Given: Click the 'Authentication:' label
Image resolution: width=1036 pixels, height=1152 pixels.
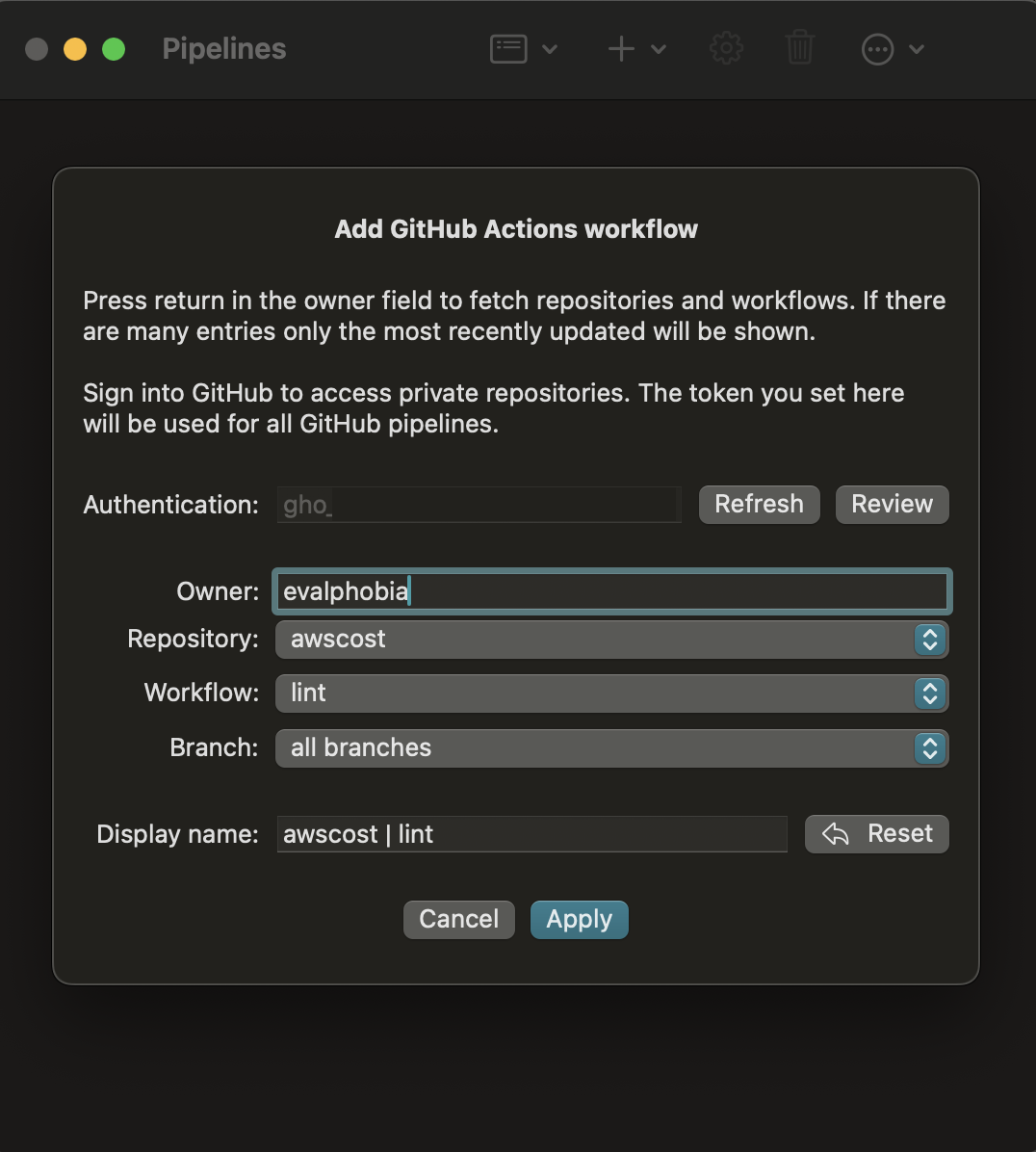Looking at the screenshot, I should (171, 506).
